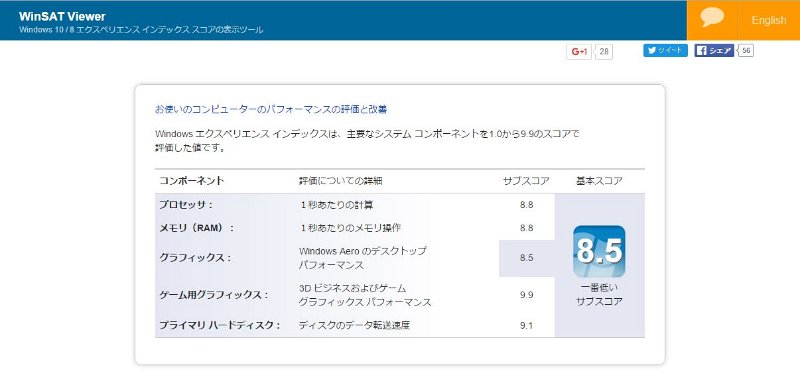Click the speech bubble feedback icon
This screenshot has height=379, width=800.
(712, 17)
